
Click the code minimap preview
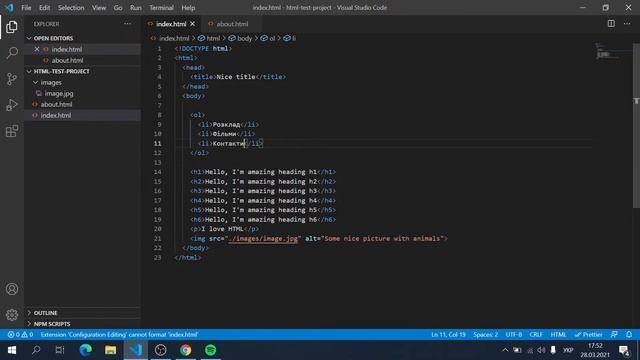(608, 52)
